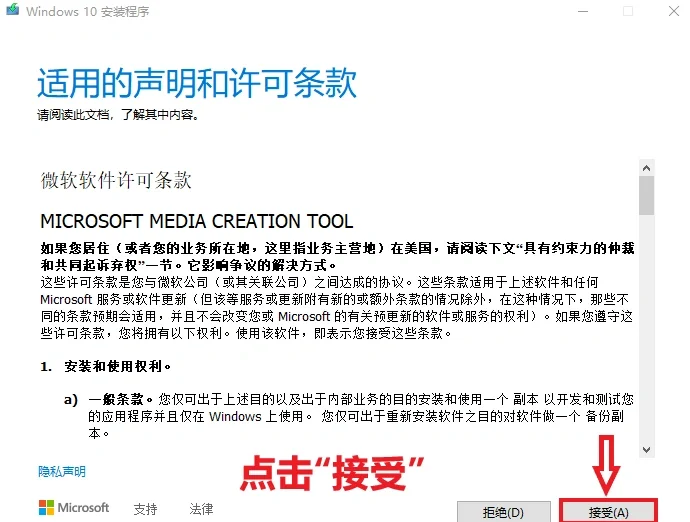Decline the license terms with 拒绝(D)
This screenshot has width=690, height=522.
pos(503,512)
